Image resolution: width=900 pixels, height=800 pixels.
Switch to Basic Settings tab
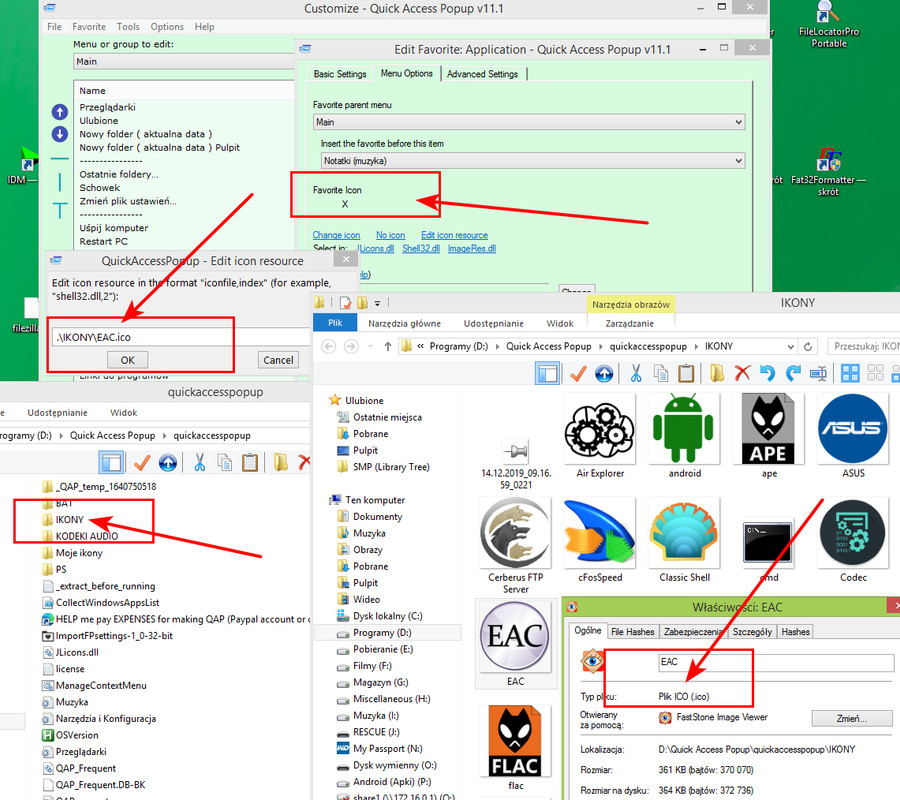[340, 74]
